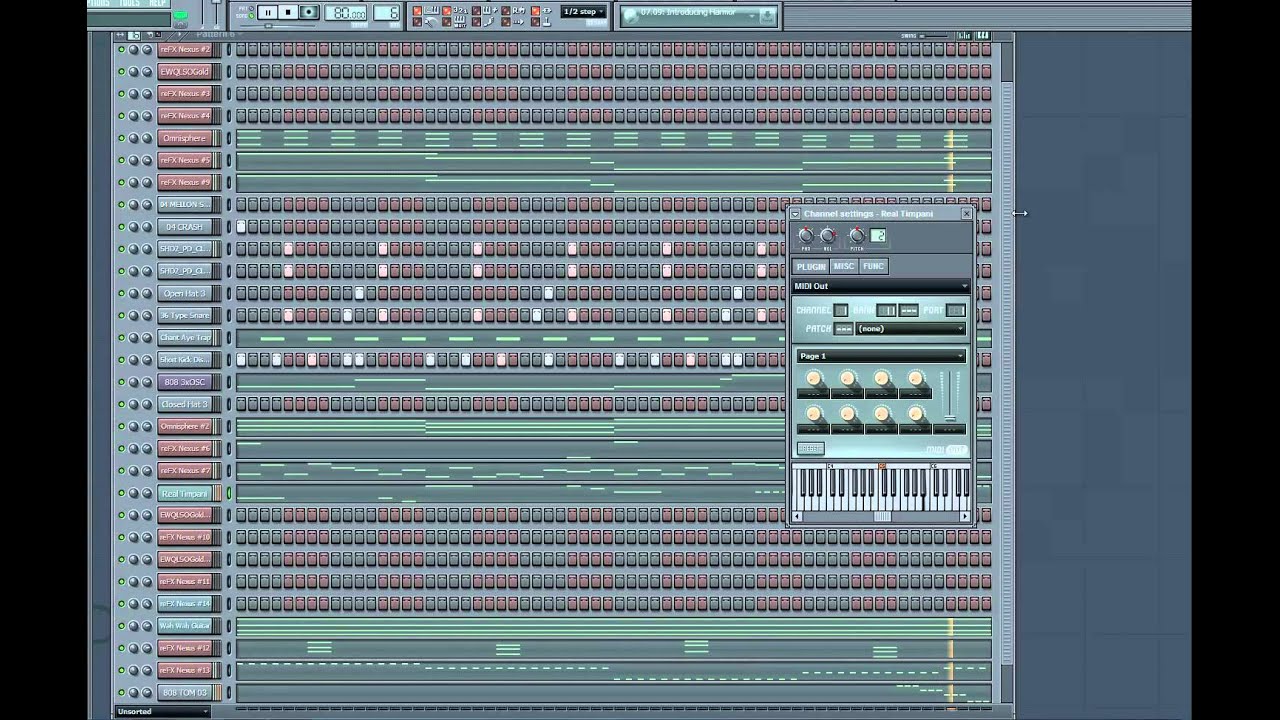Click the volume knob in Channel settings
1280x720 pixels.
(x=828, y=236)
